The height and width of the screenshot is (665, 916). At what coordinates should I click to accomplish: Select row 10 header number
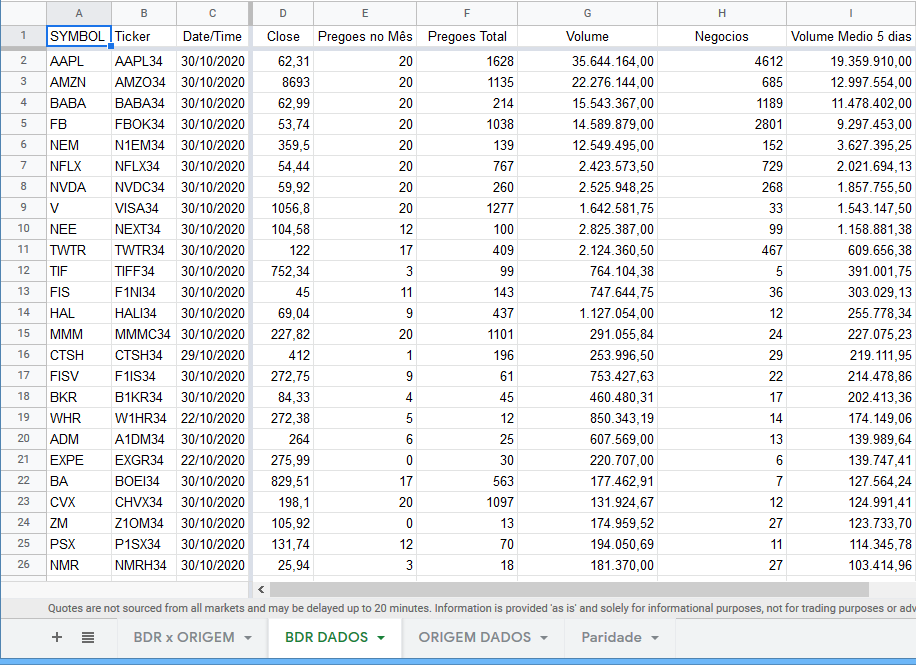click(23, 228)
